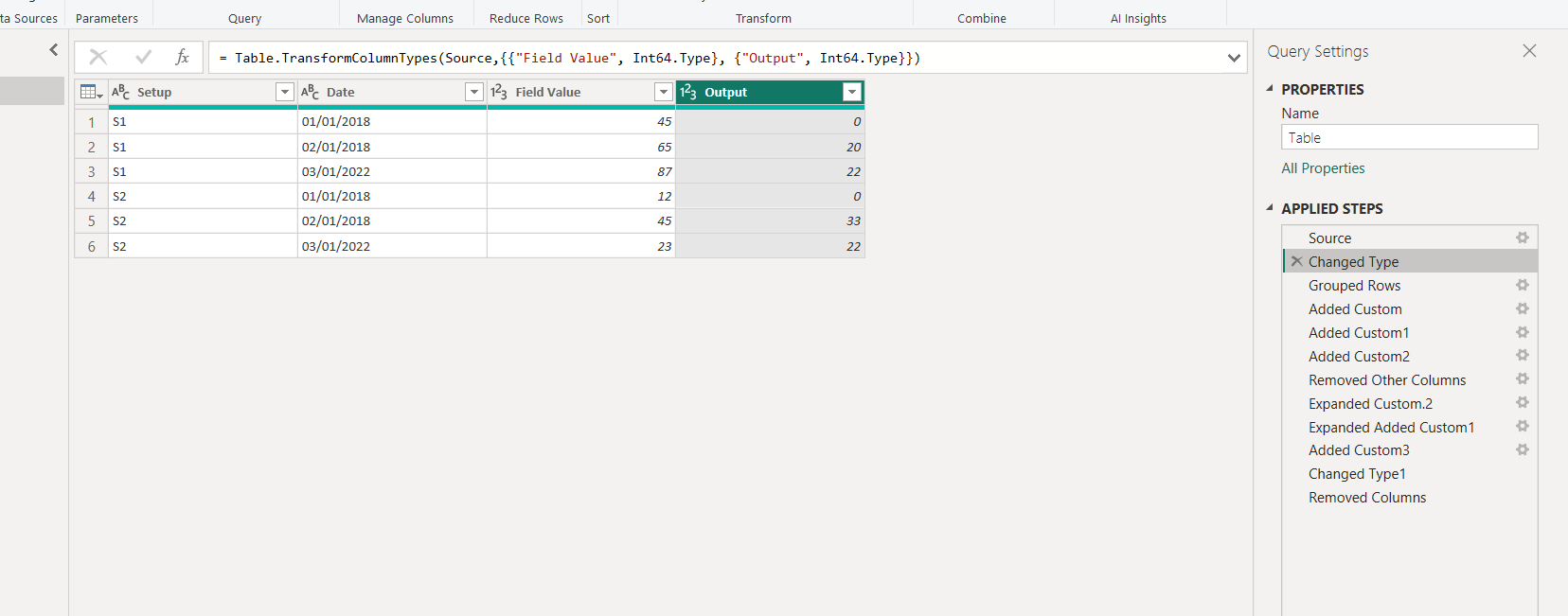Open the Field Value column filter dropdown
Viewport: 1568px width, 616px height.
point(664,92)
